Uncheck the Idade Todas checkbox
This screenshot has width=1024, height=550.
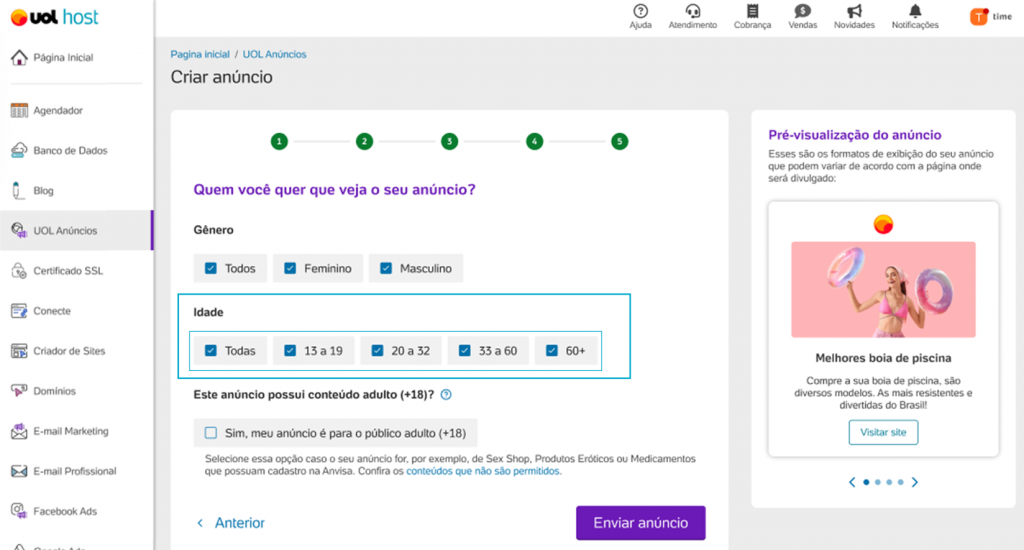[211, 351]
